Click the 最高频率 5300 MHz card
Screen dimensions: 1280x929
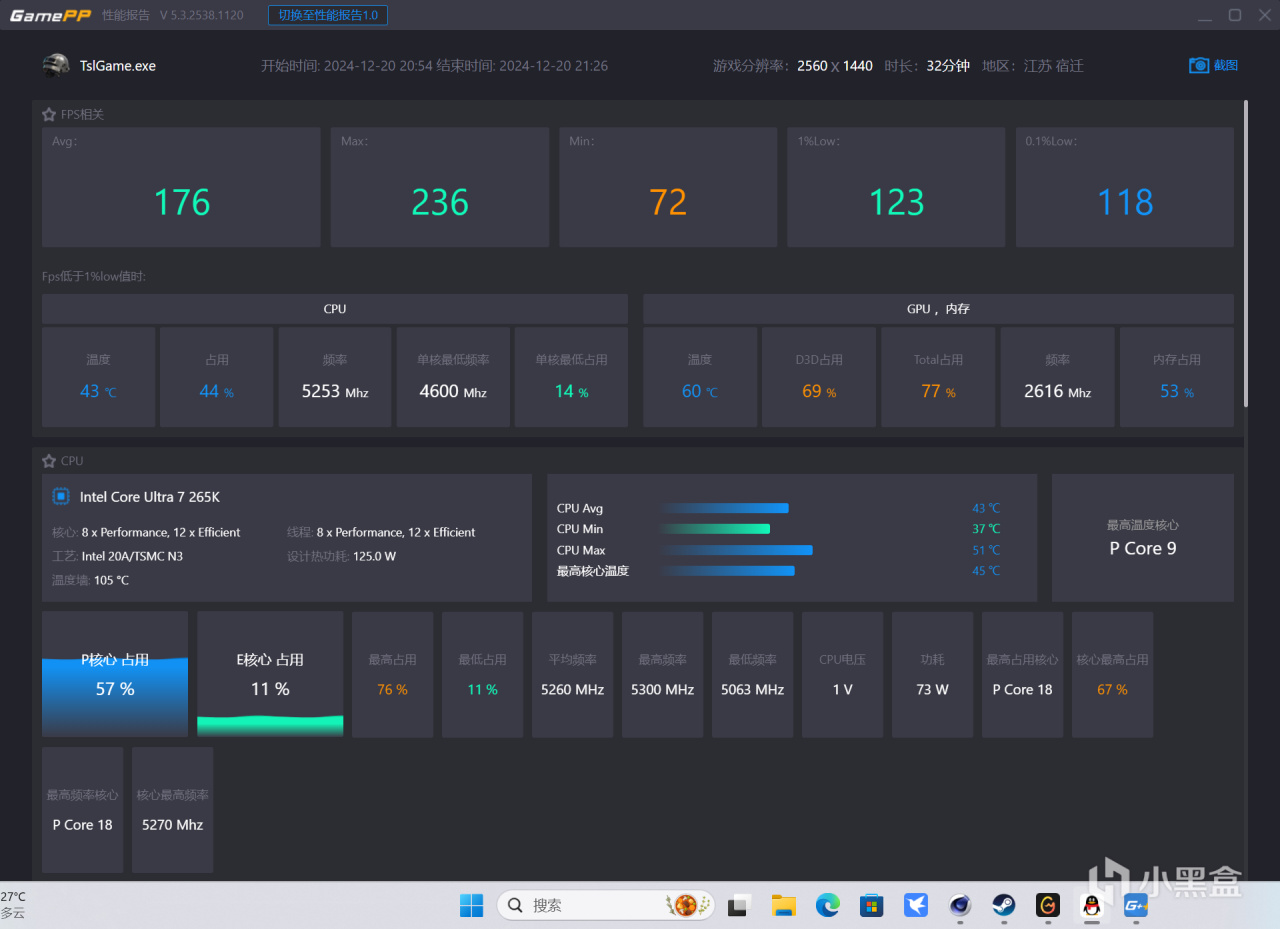point(662,674)
